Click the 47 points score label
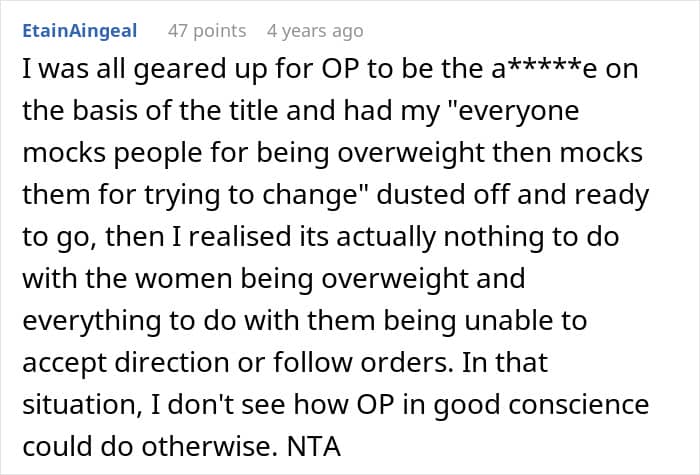 tap(207, 31)
